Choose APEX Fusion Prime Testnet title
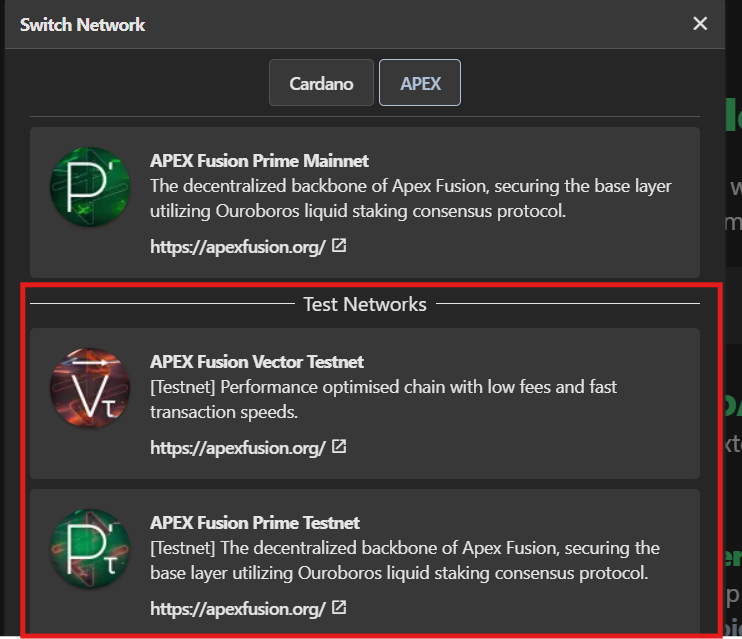742x639 pixels. point(255,523)
